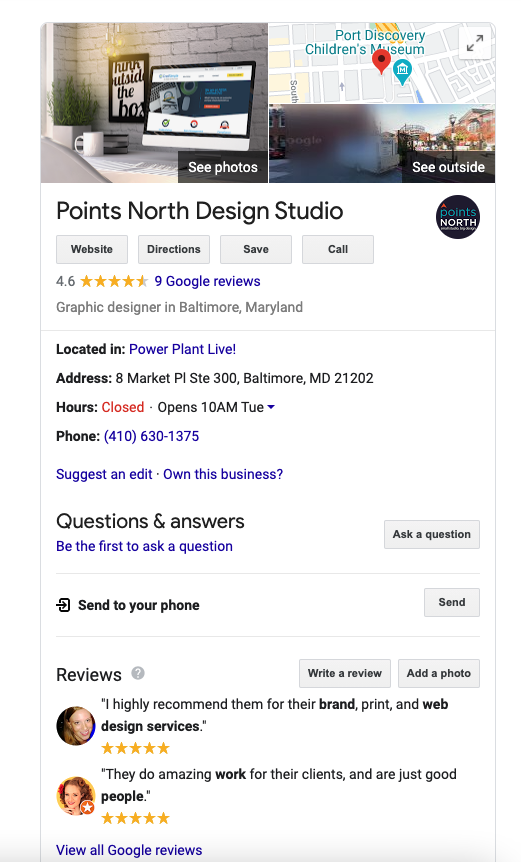
Task: Click the Reviews help question mark icon
Action: (138, 673)
